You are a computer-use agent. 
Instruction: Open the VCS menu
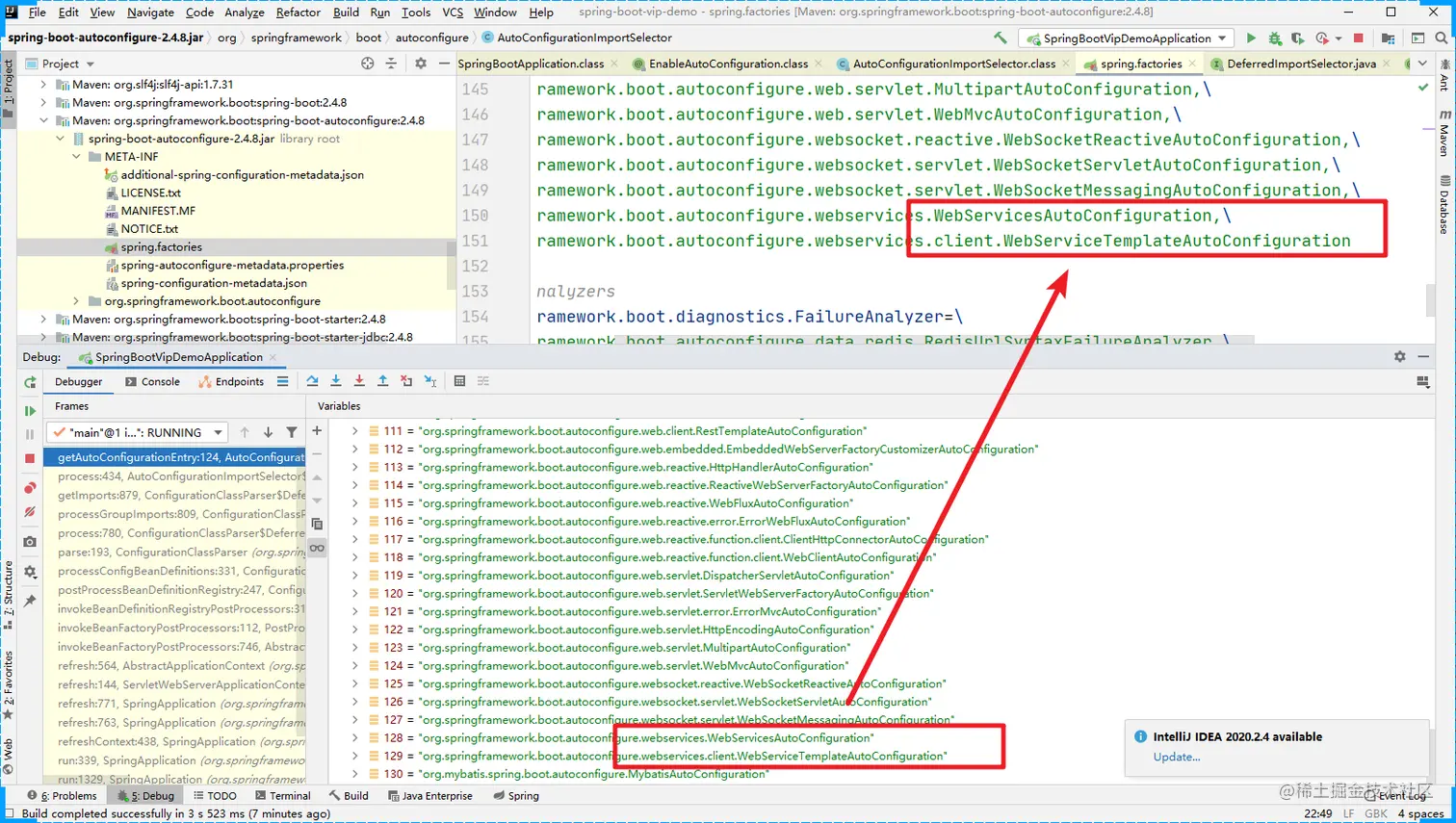453,12
